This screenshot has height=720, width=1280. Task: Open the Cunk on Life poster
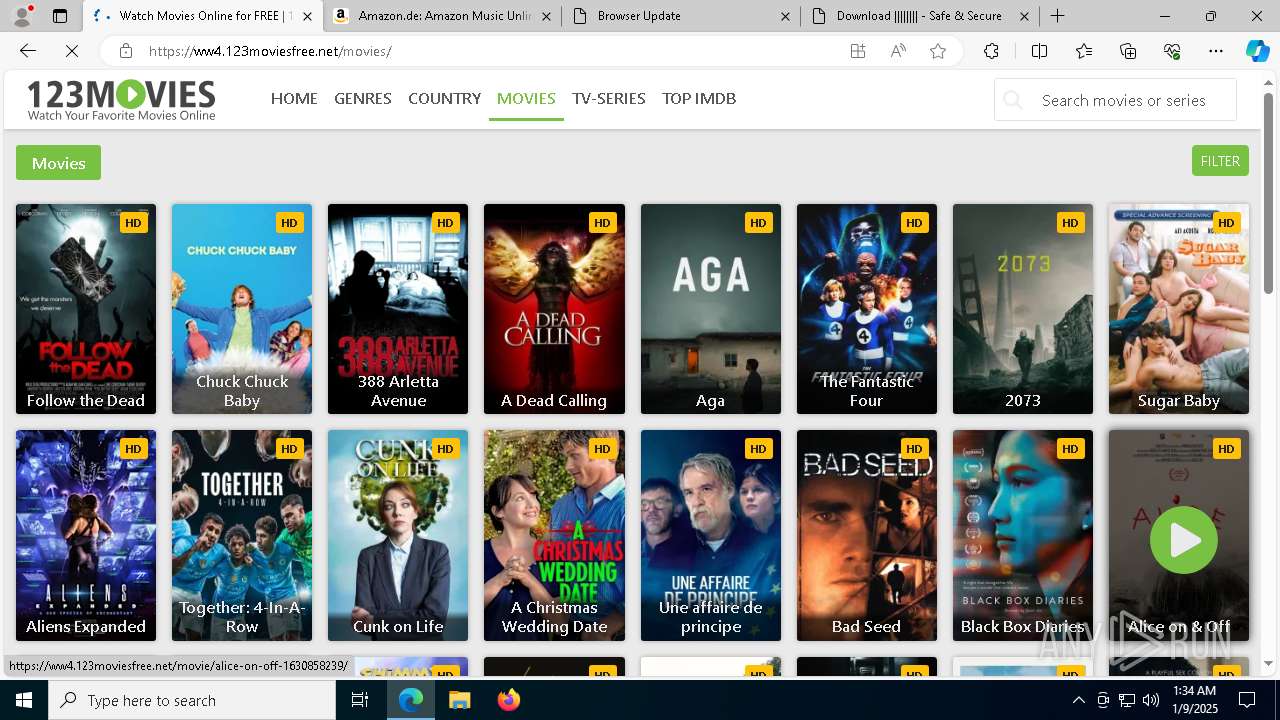398,535
